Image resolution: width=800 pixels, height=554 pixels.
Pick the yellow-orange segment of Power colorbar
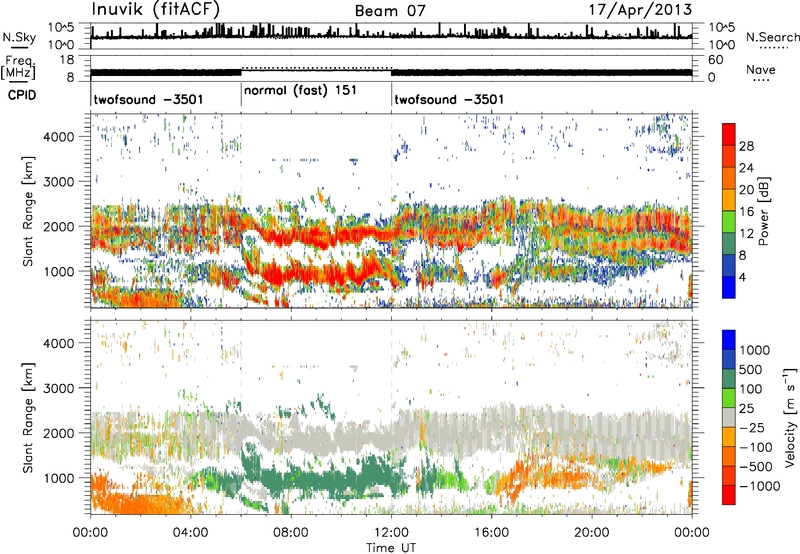click(729, 200)
